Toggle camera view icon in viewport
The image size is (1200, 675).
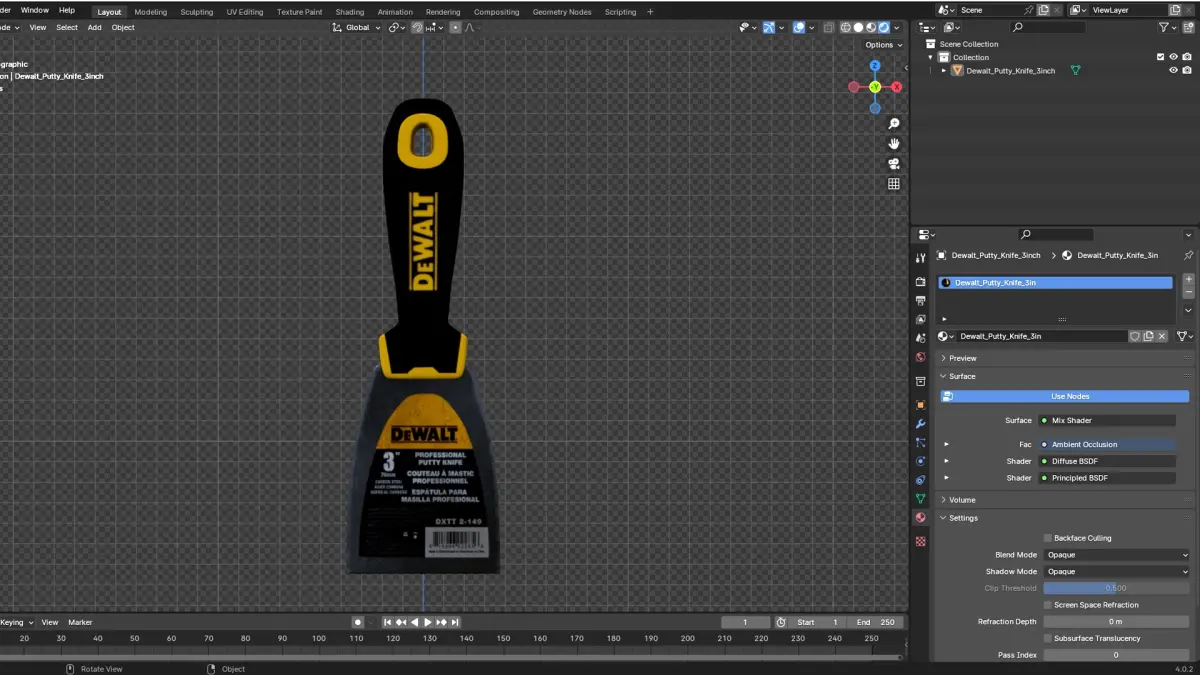(x=894, y=164)
